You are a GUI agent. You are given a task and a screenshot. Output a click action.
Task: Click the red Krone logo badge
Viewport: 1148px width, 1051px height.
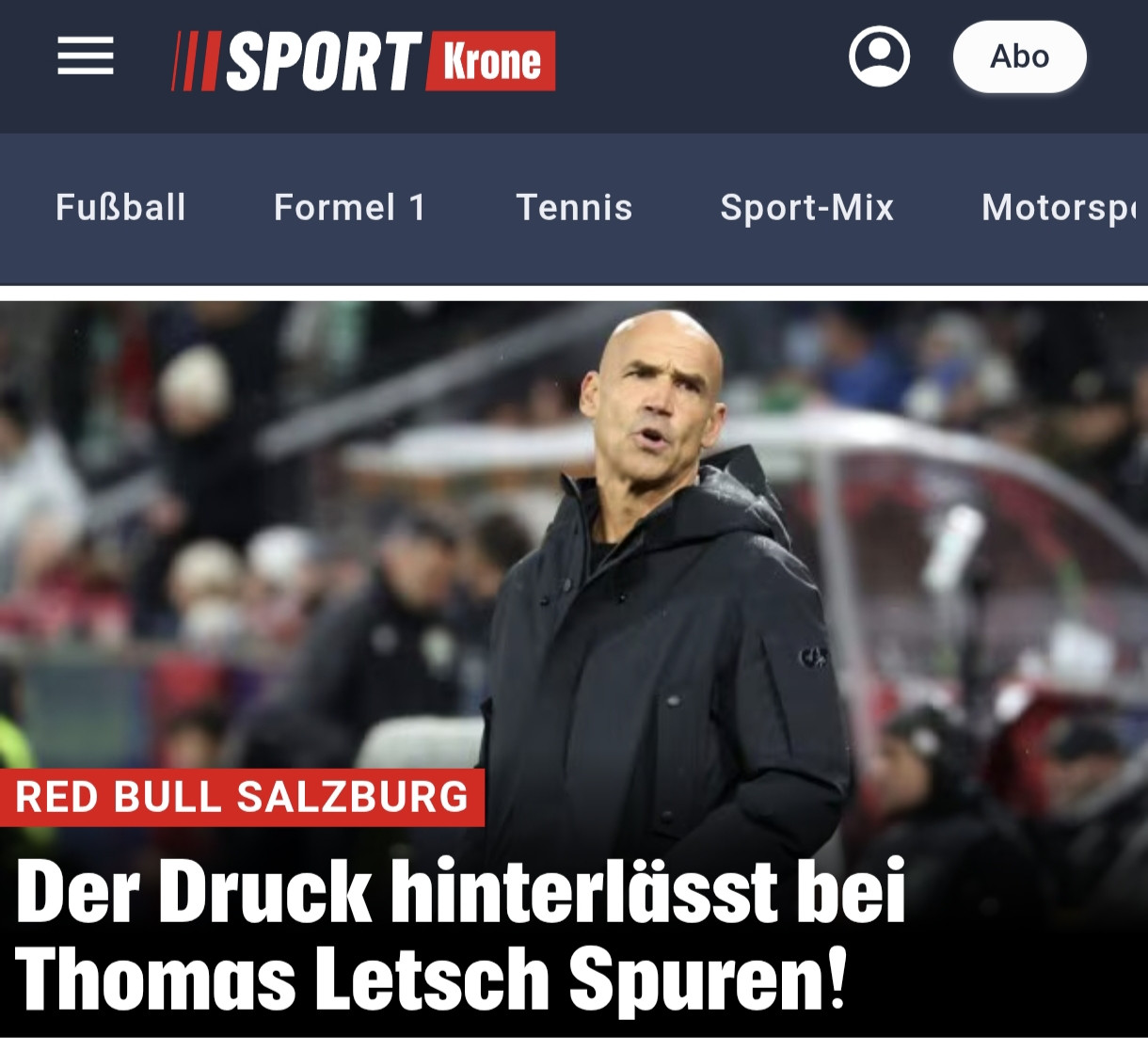[x=491, y=61]
